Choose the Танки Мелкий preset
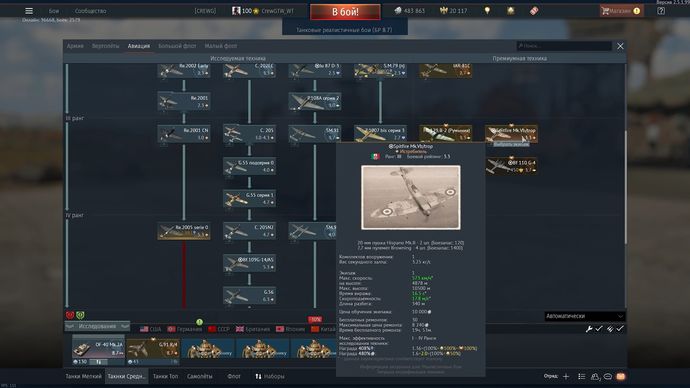Image resolution: width=690 pixels, height=388 pixels. point(84,377)
